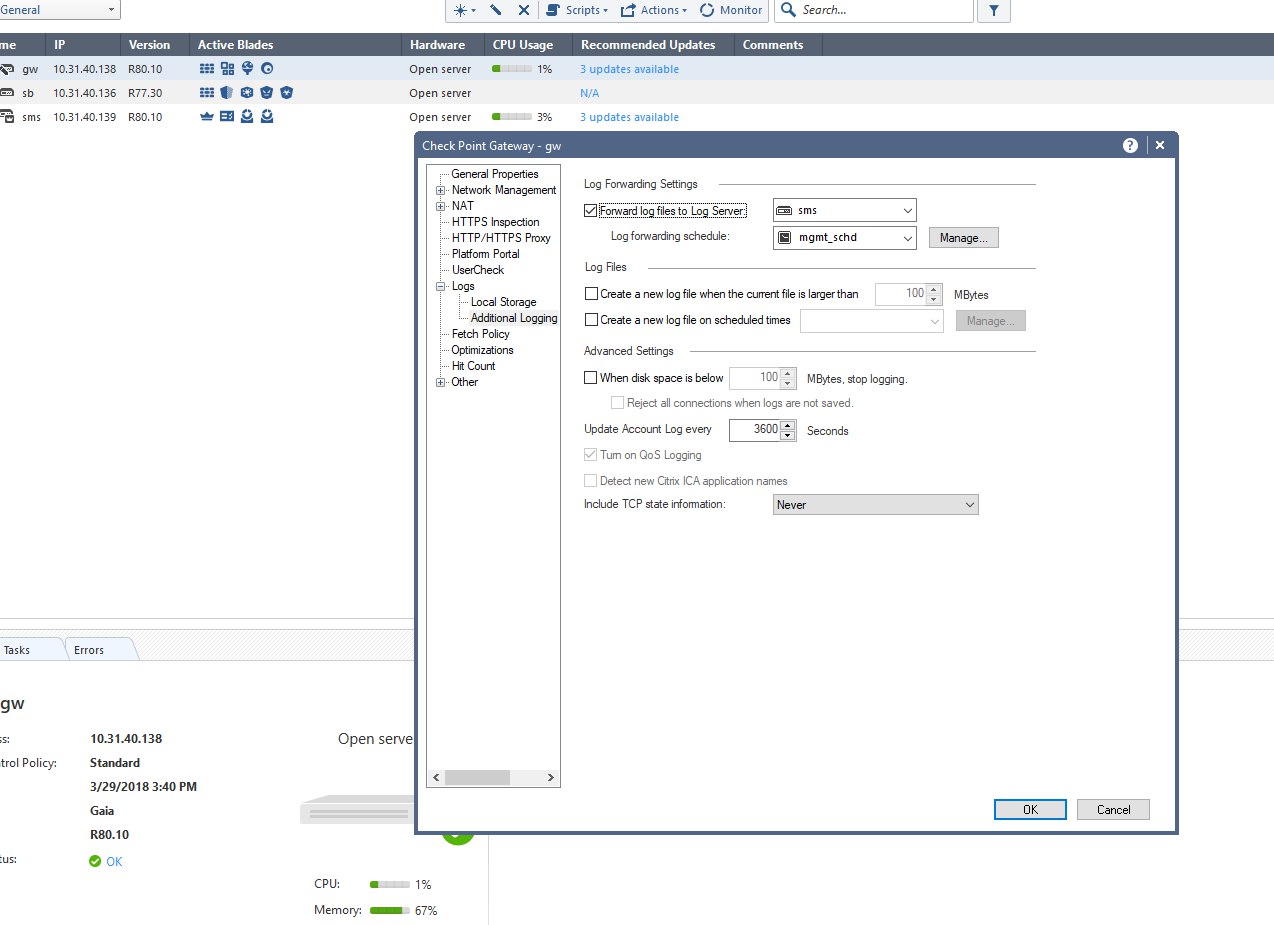Enable new log file when larger than

coord(591,294)
